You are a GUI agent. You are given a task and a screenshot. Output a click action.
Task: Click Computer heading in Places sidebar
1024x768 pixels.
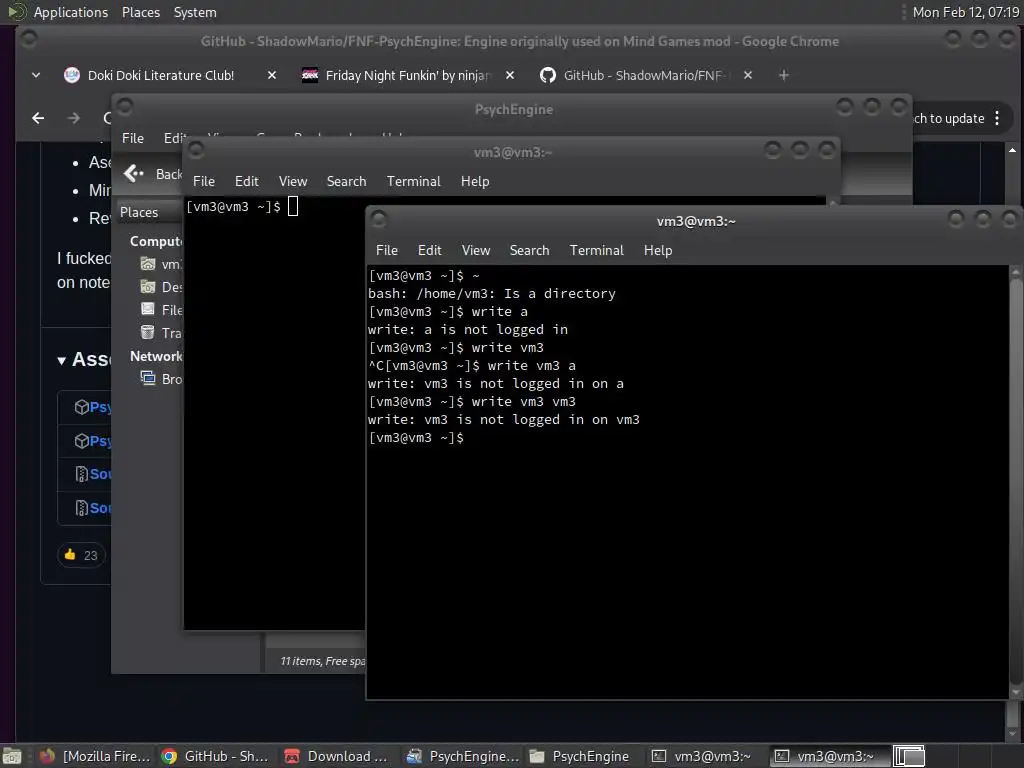click(x=155, y=241)
